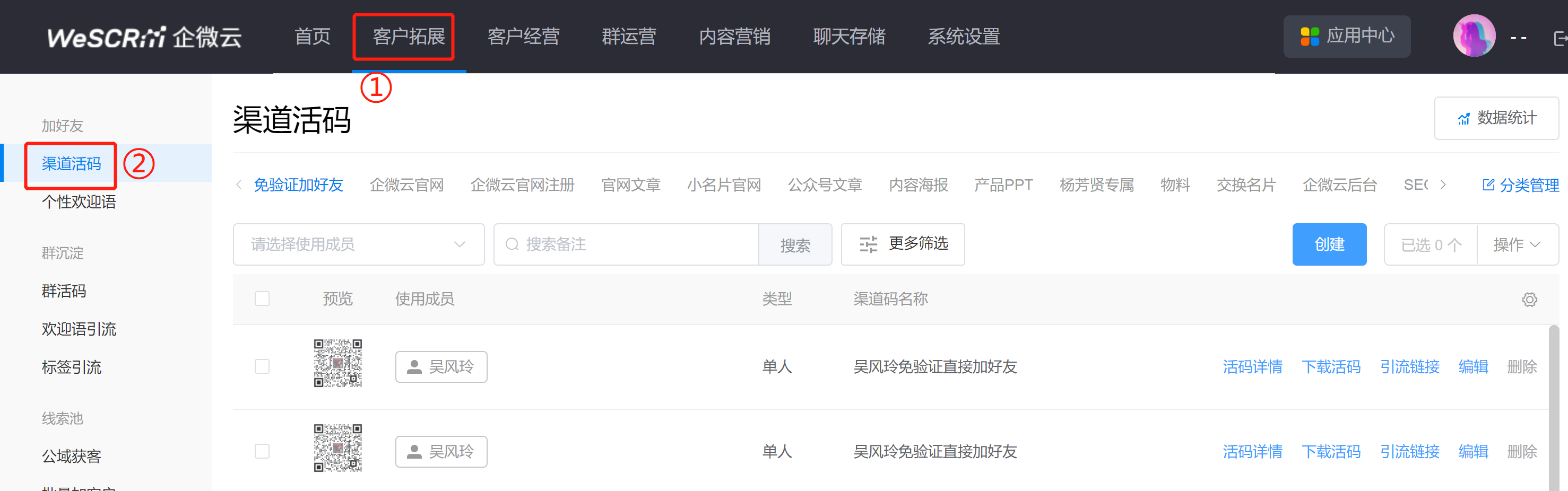This screenshot has width=1568, height=491.
Task: Open the 操作 dropdown menu
Action: (x=1517, y=244)
